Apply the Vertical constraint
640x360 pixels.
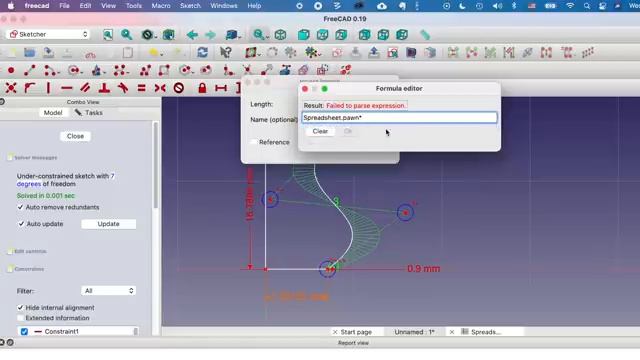tap(48, 88)
